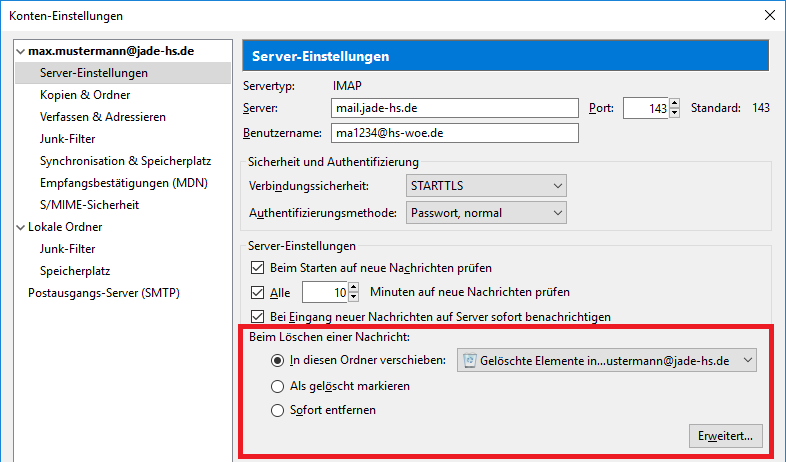Collapse the Lokale Ordner tree node
This screenshot has height=462, width=786.
(21, 227)
